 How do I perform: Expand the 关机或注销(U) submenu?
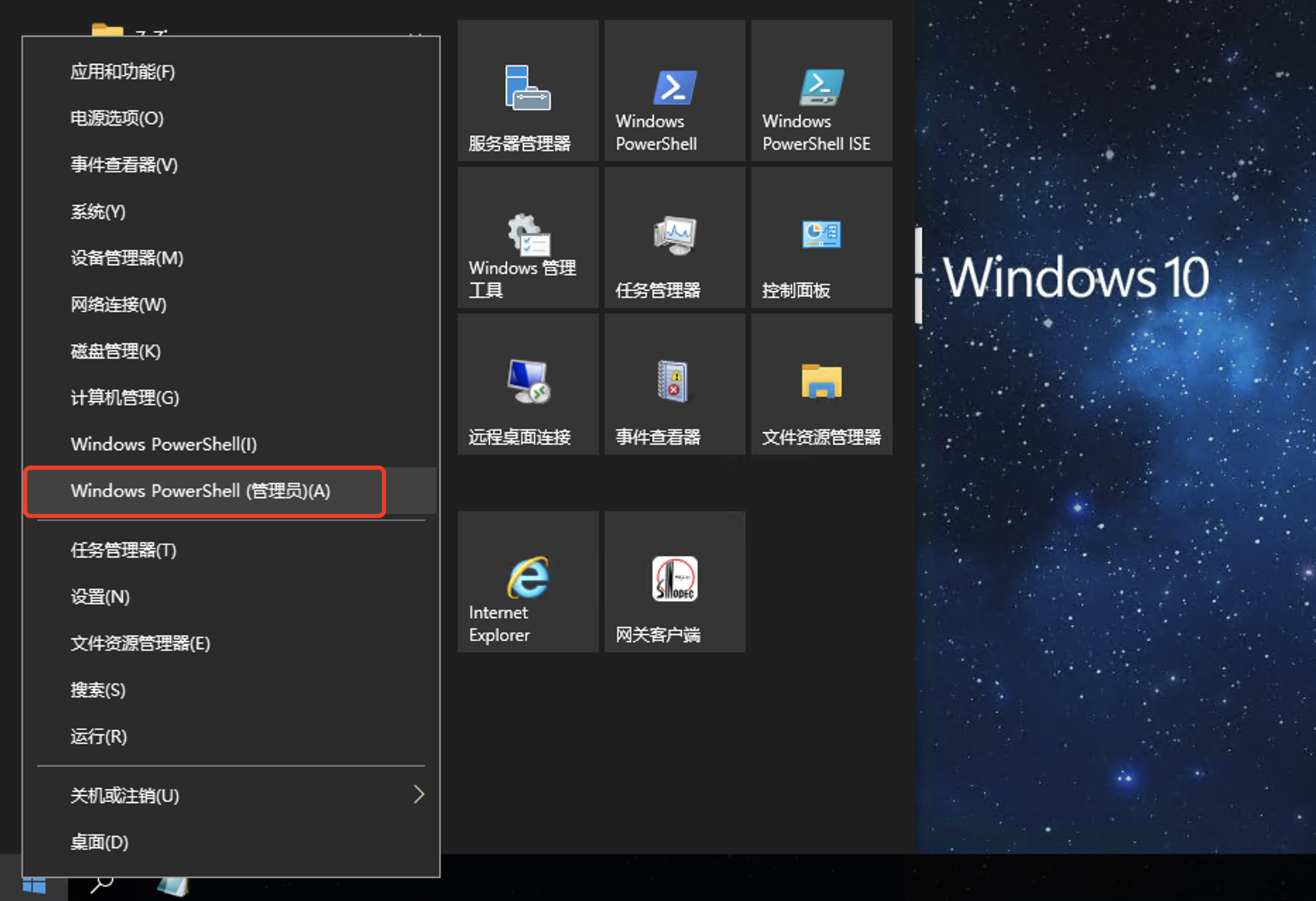(x=231, y=796)
